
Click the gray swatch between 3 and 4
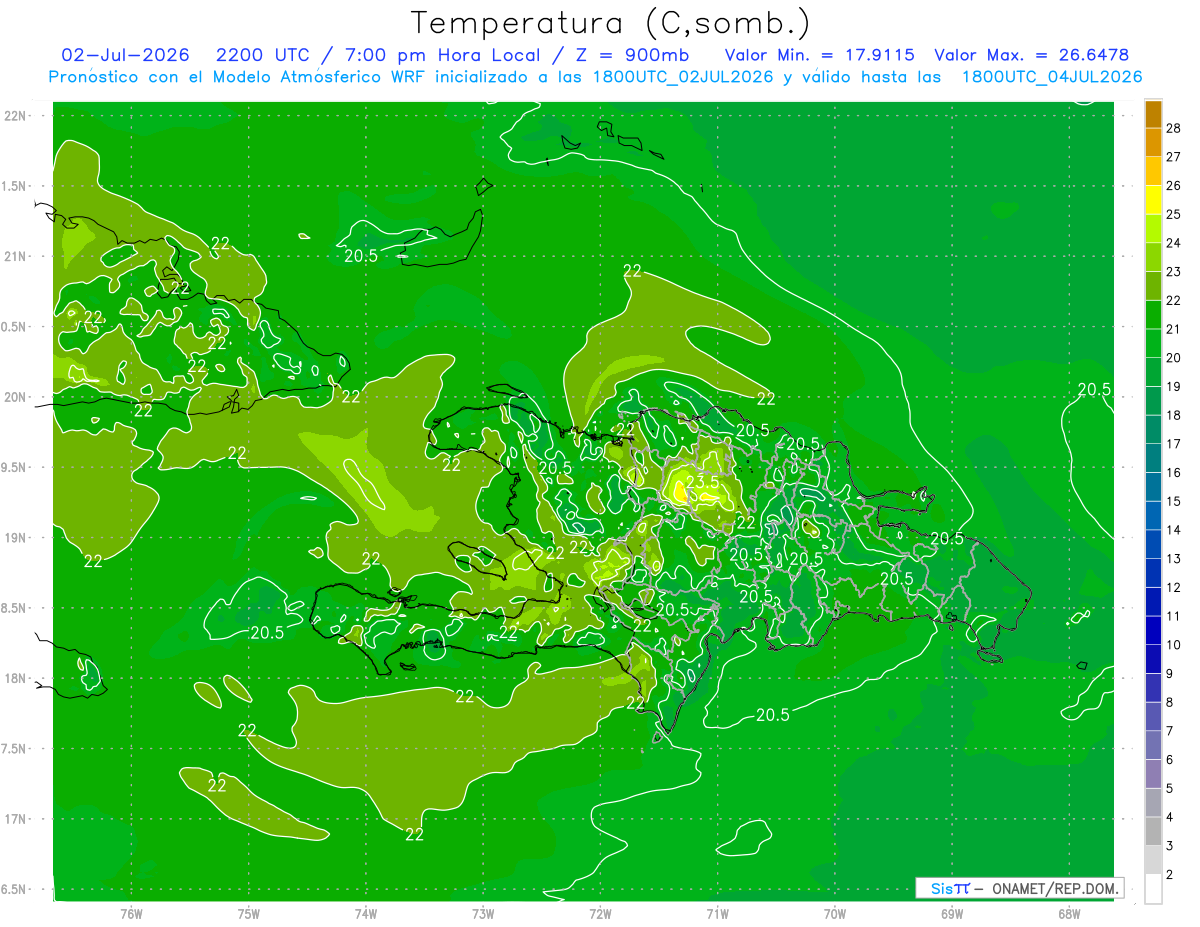[1154, 831]
